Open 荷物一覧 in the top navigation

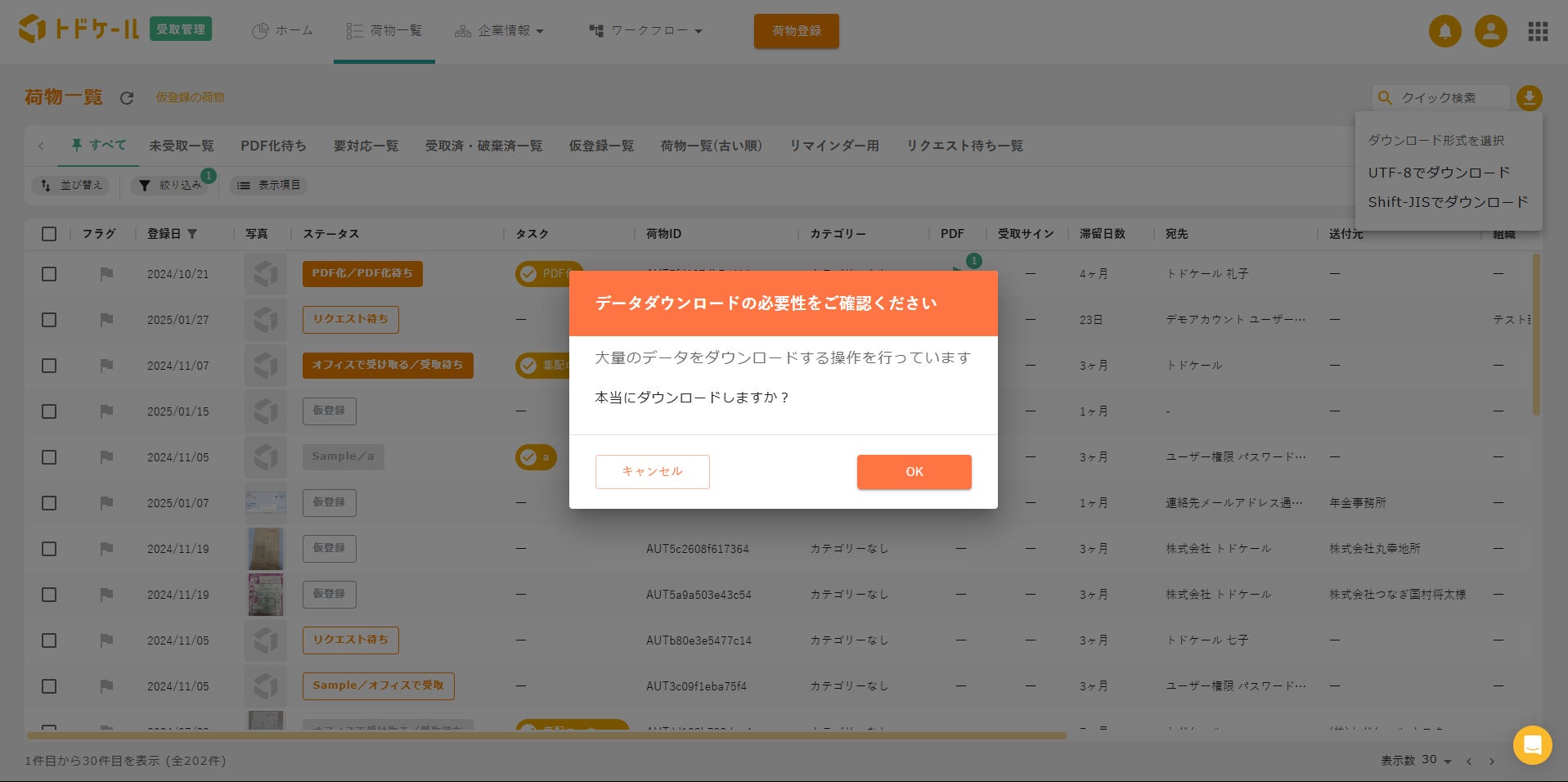pyautogui.click(x=384, y=31)
